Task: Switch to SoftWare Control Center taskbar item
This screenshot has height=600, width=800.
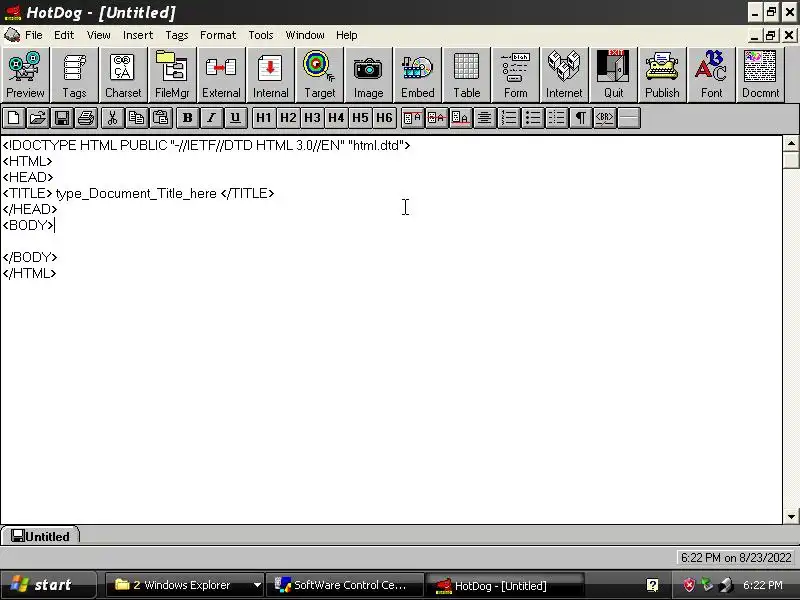Action: [344, 585]
